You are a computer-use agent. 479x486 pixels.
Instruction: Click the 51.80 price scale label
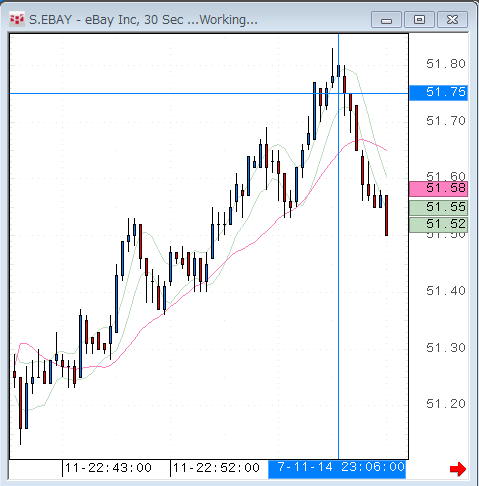pyautogui.click(x=446, y=64)
